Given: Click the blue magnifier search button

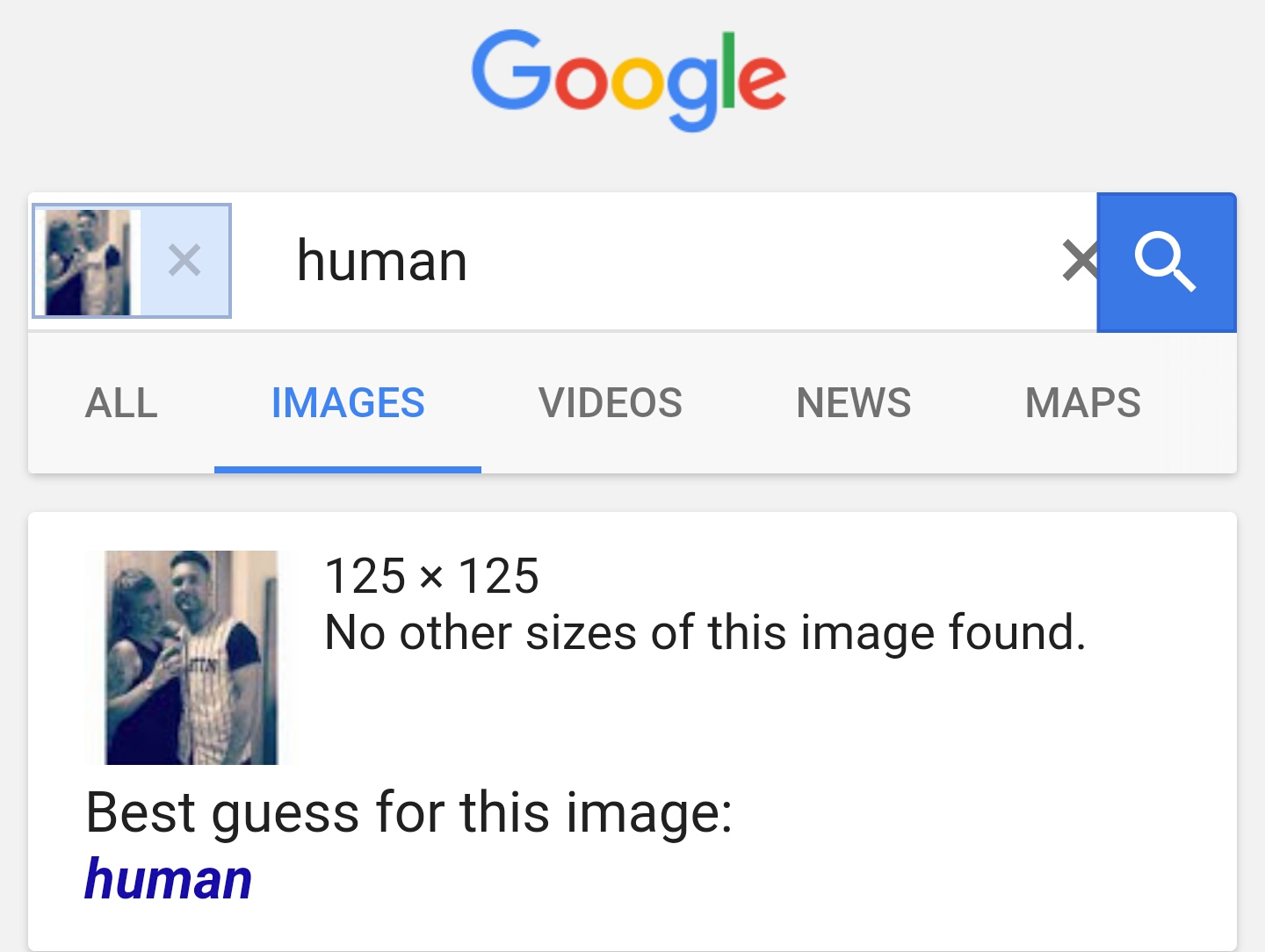Looking at the screenshot, I should pyautogui.click(x=1167, y=262).
